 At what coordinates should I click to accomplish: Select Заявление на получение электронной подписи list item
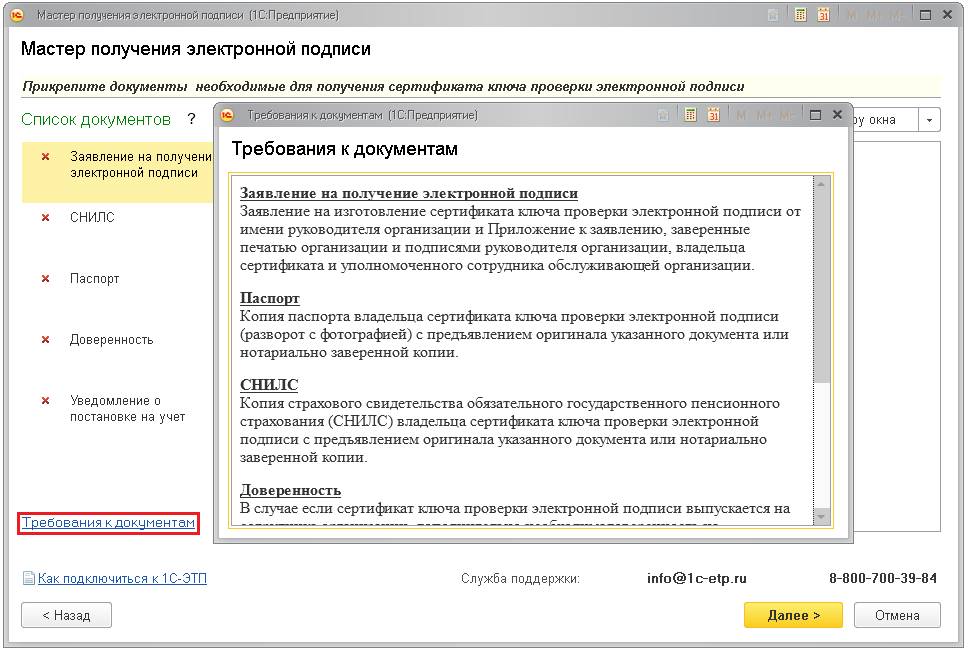tap(117, 172)
